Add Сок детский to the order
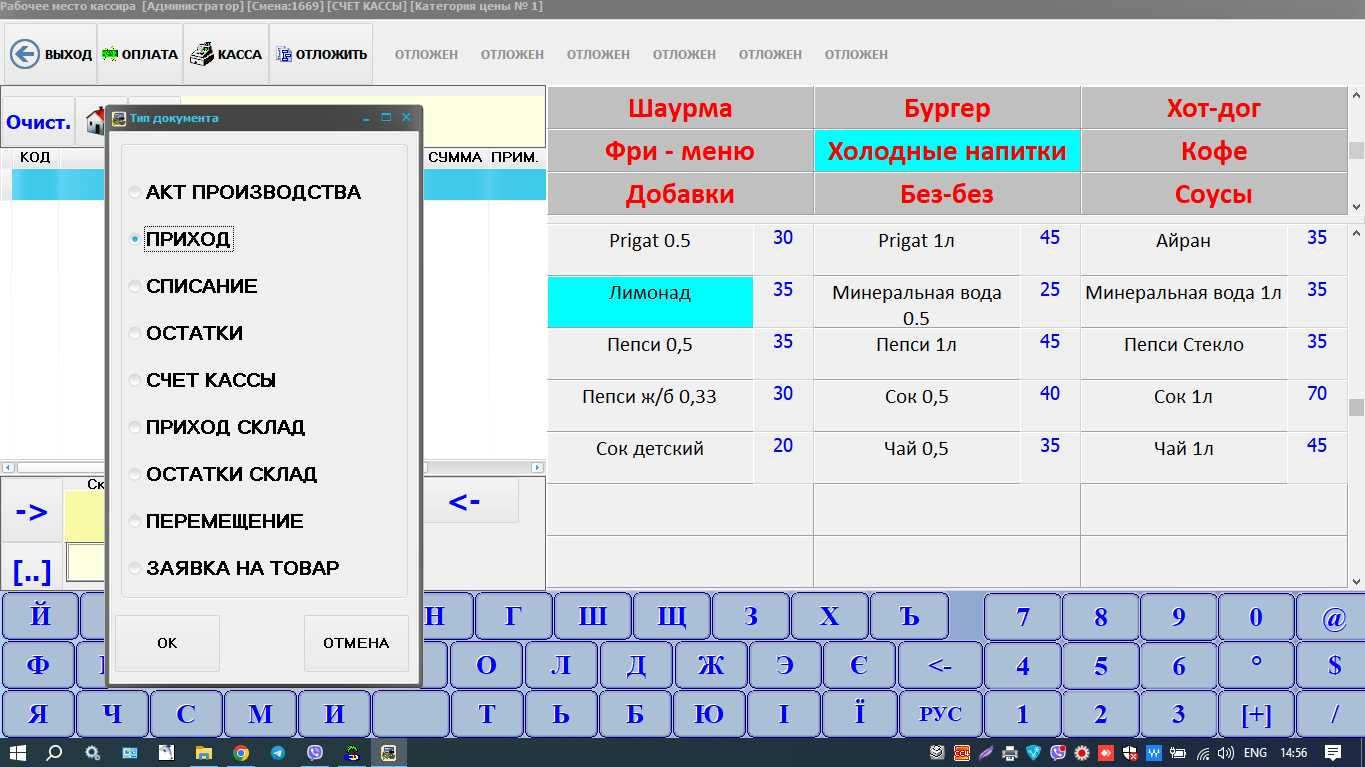 [x=650, y=458]
